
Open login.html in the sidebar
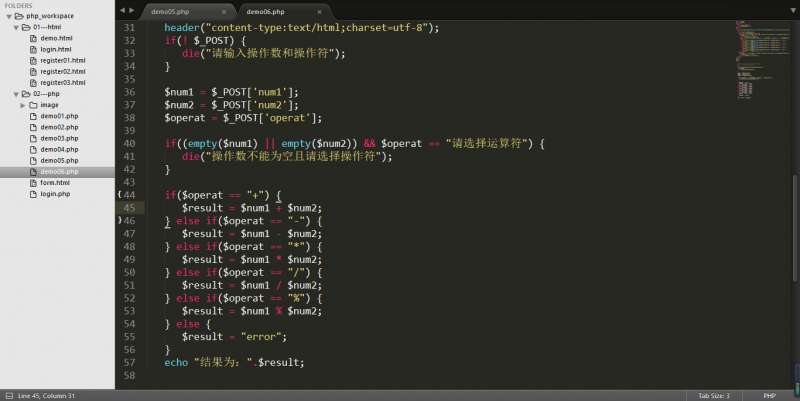click(x=55, y=49)
